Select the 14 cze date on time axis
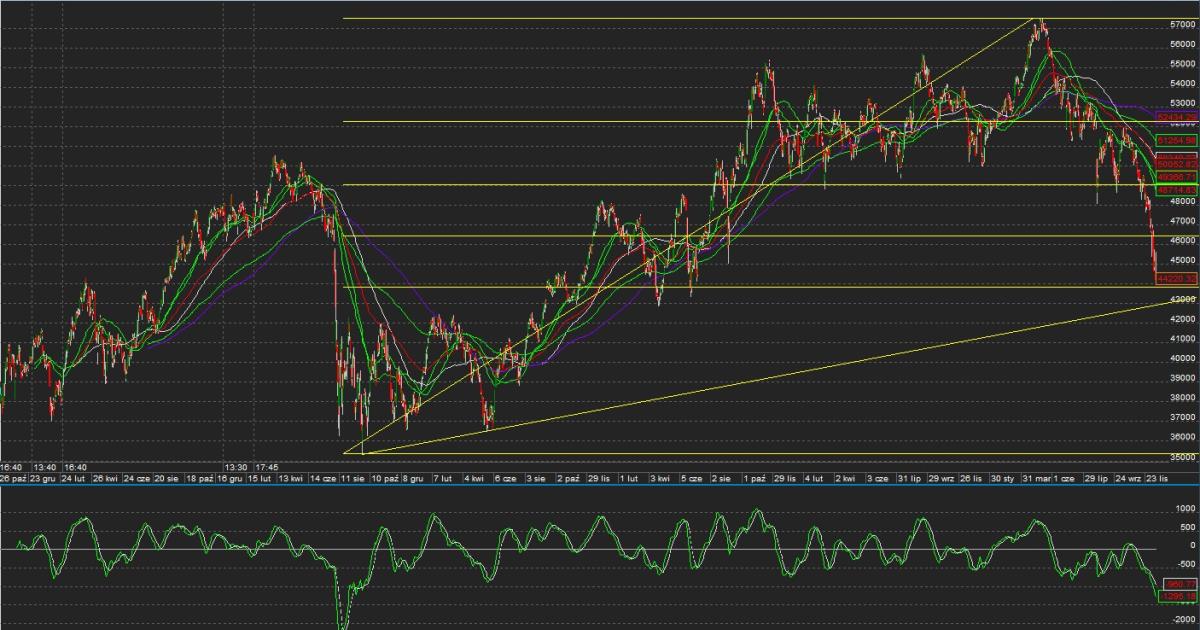The height and width of the screenshot is (630, 1200). click(x=322, y=479)
